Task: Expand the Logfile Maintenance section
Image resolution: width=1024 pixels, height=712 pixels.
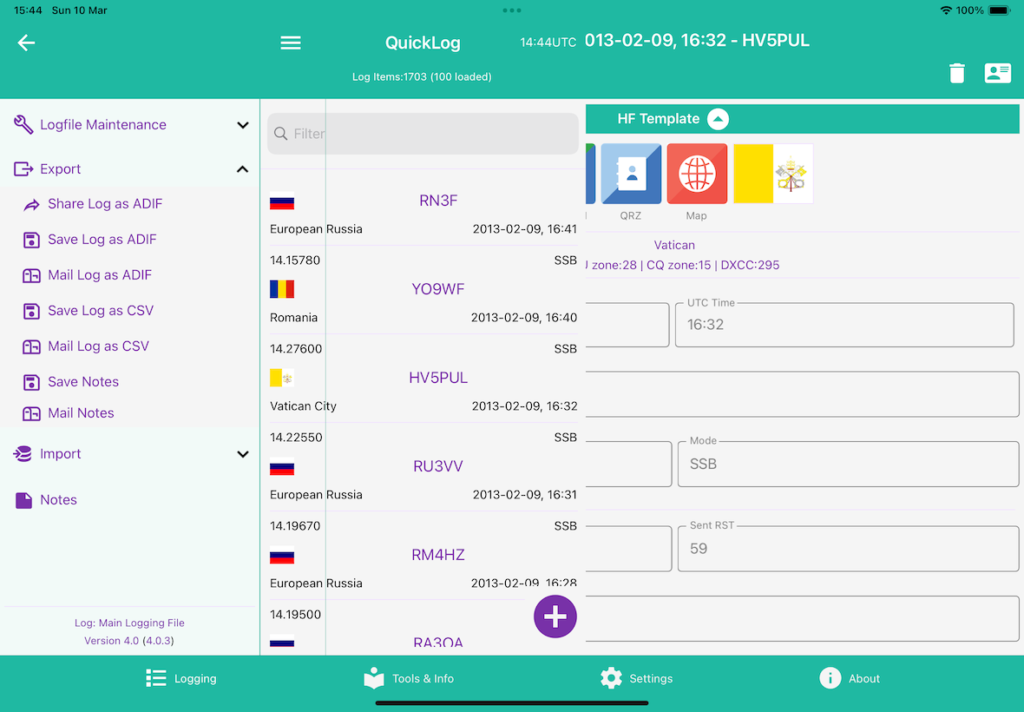Action: (x=130, y=125)
